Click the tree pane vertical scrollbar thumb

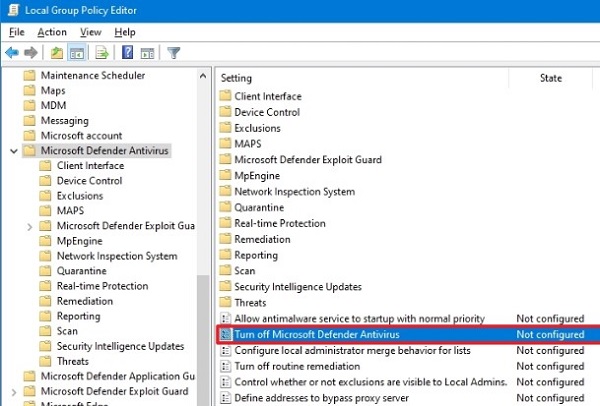[x=203, y=340]
